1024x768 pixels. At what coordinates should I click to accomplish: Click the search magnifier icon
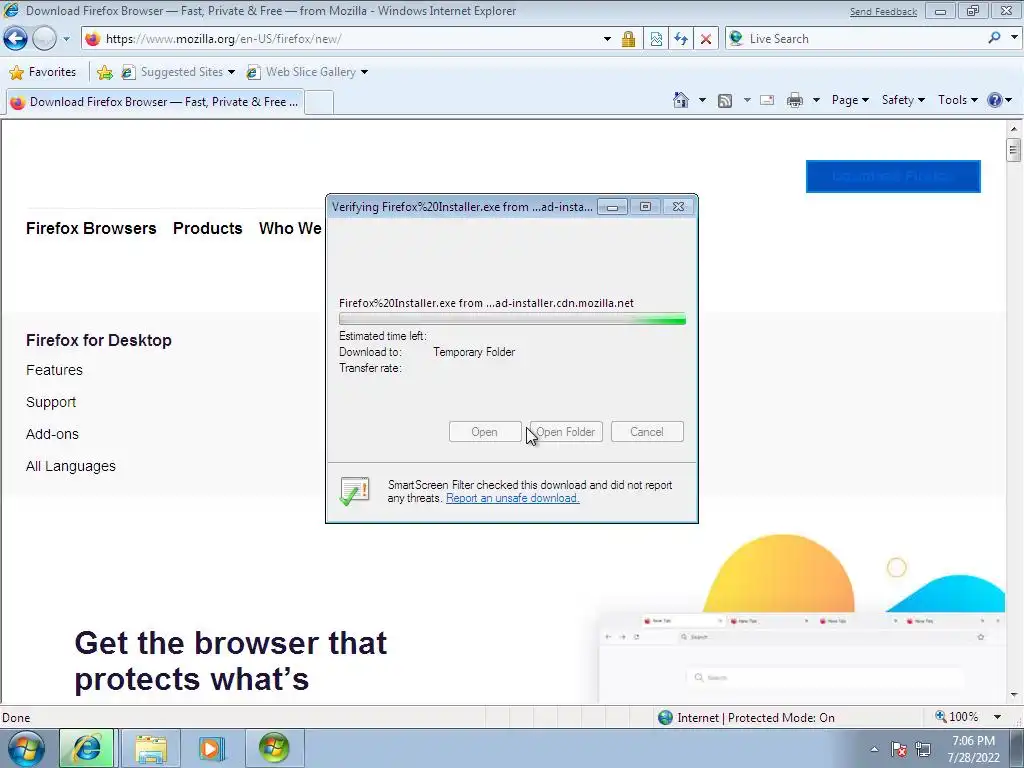994,38
